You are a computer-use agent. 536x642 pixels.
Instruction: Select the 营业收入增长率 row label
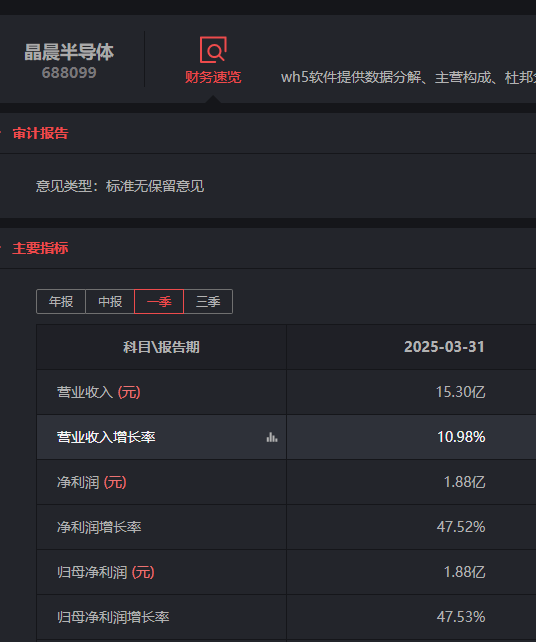click(106, 437)
